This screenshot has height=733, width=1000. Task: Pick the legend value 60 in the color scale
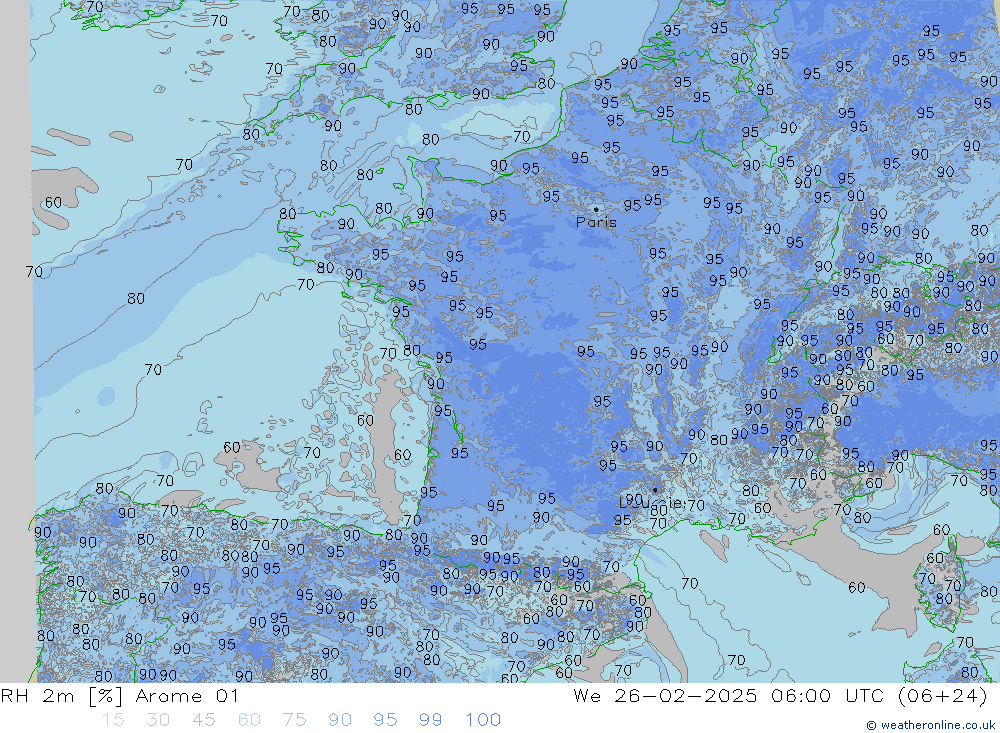click(x=249, y=720)
